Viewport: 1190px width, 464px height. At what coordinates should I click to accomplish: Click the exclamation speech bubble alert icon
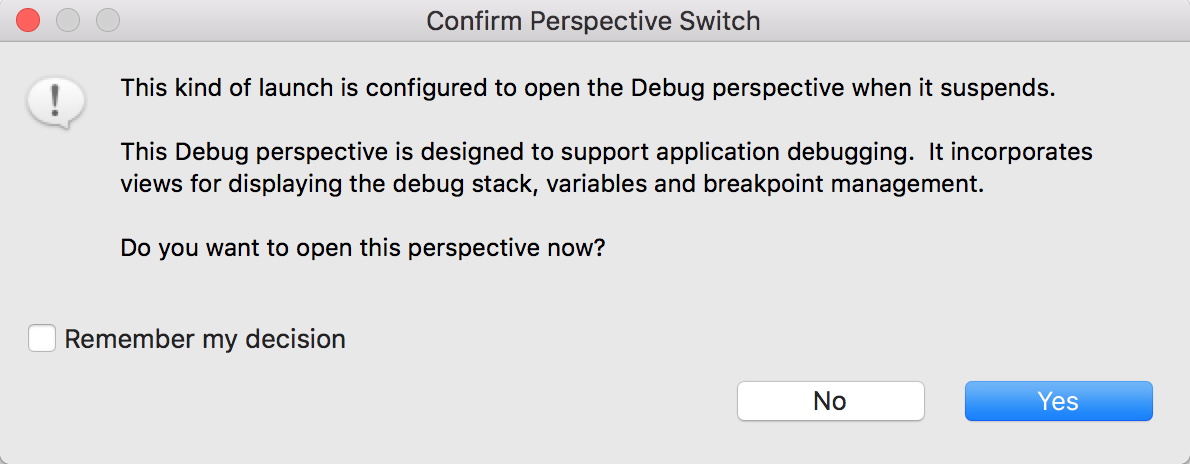(x=56, y=103)
